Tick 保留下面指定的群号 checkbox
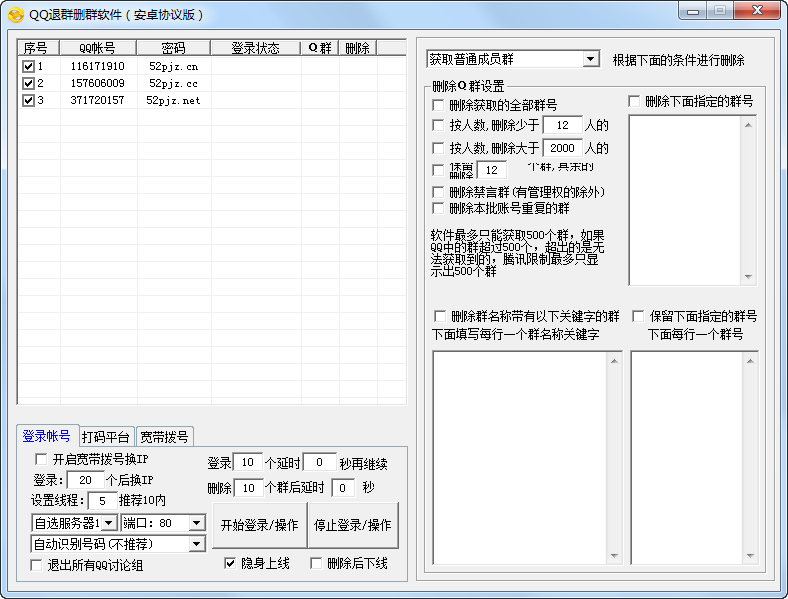 (x=638, y=316)
